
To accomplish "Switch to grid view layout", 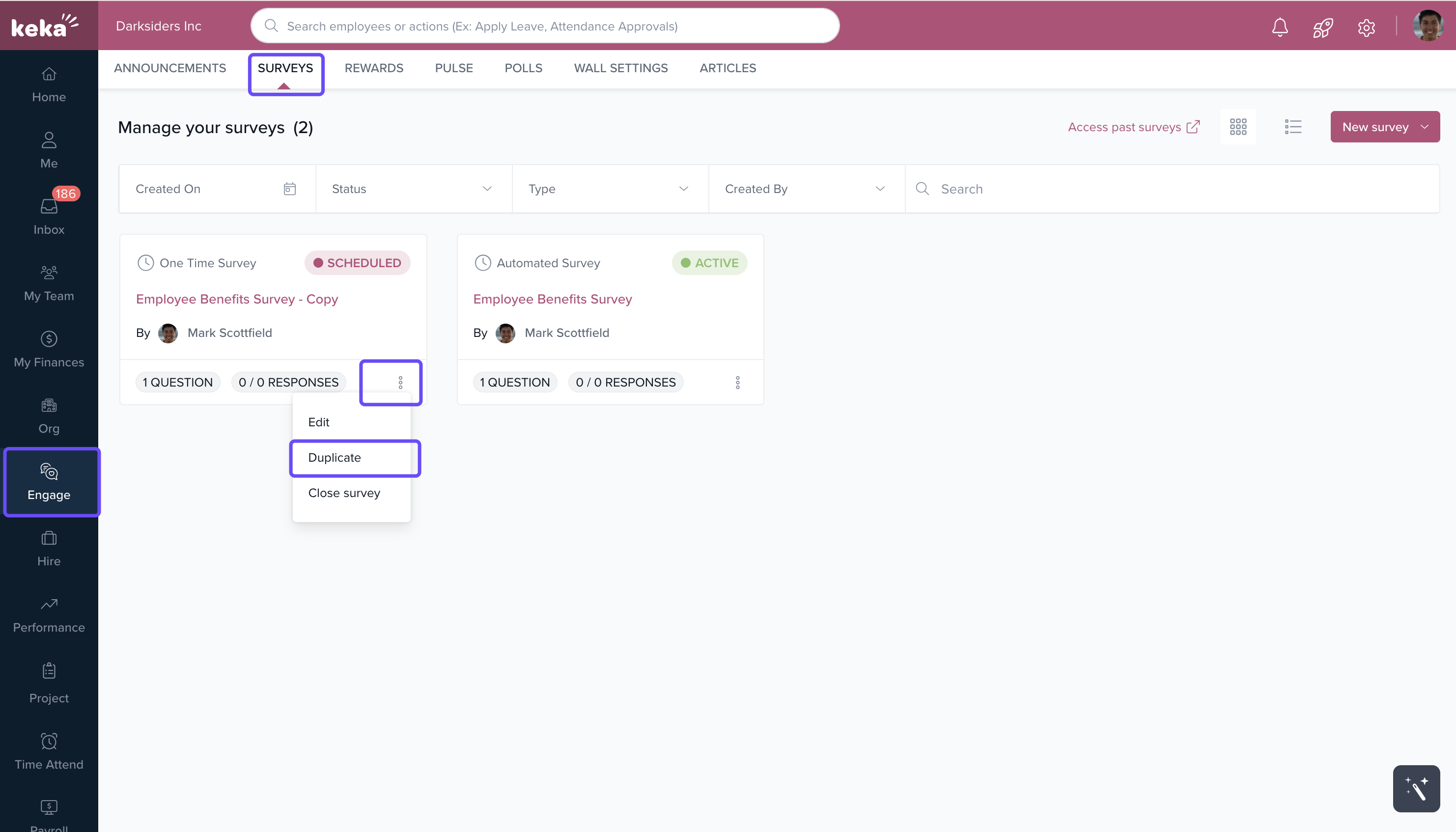I will click(x=1238, y=127).
